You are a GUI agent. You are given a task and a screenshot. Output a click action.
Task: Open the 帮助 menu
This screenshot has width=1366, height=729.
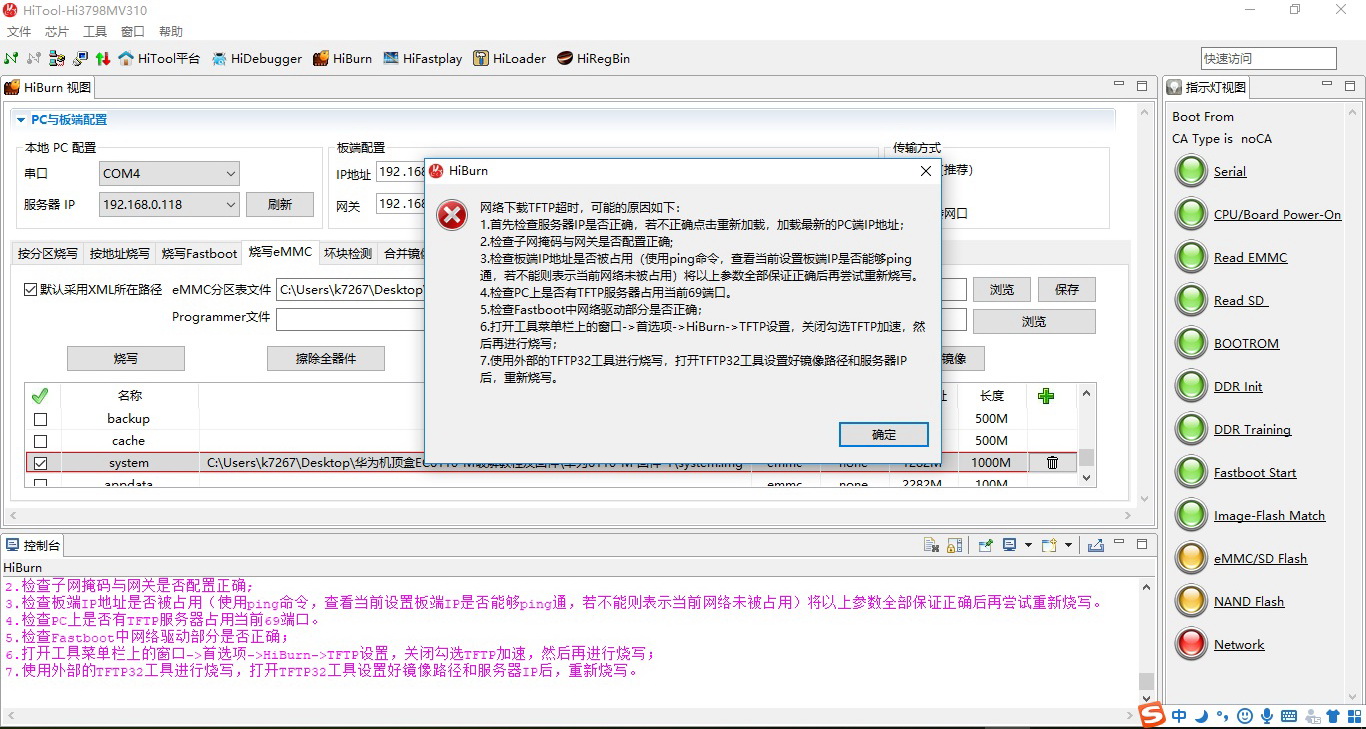click(x=171, y=32)
